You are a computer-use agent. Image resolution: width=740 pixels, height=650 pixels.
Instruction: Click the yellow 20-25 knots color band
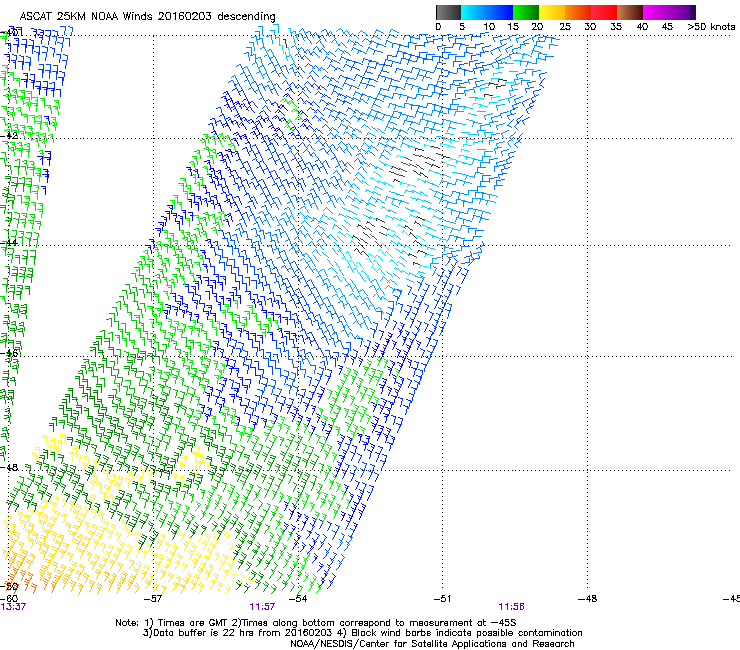click(x=552, y=12)
